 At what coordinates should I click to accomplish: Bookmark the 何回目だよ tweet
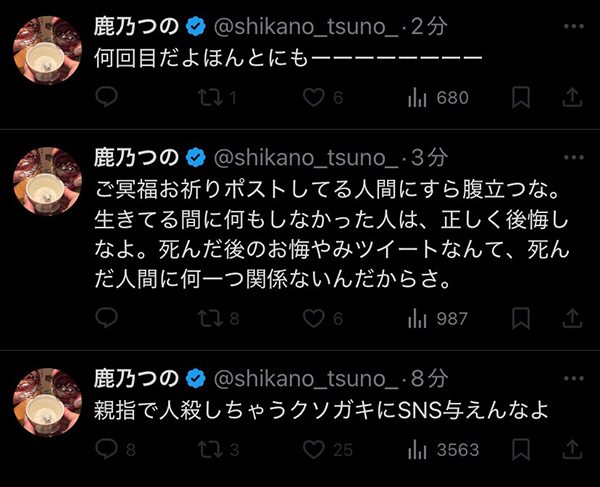(x=520, y=98)
